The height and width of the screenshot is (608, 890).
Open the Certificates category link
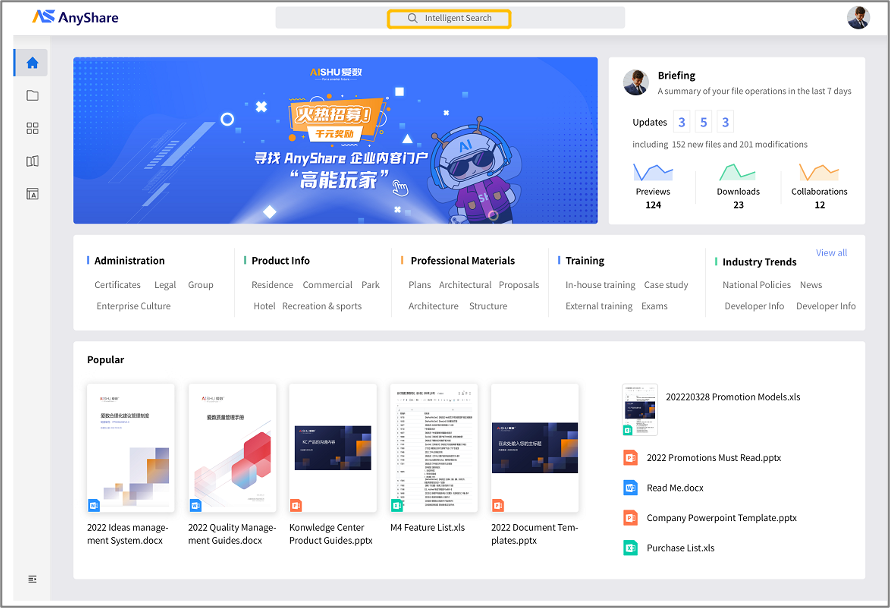(x=117, y=285)
